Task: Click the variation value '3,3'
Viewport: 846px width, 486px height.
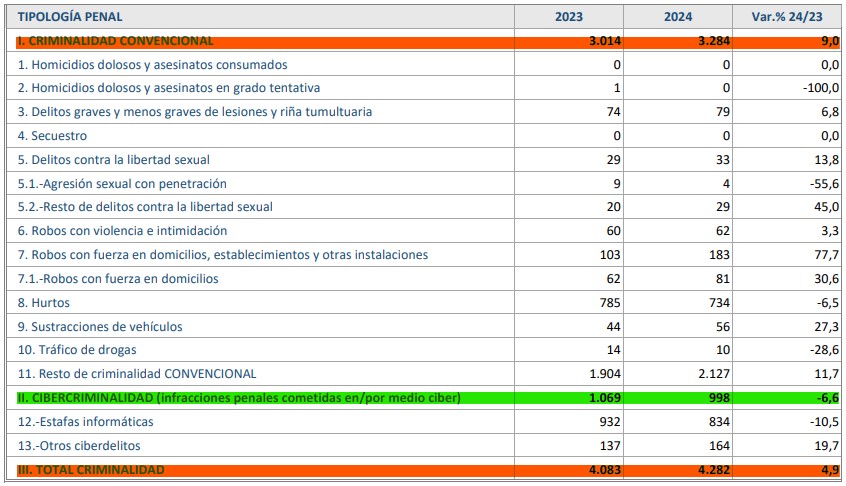Action: coord(830,231)
